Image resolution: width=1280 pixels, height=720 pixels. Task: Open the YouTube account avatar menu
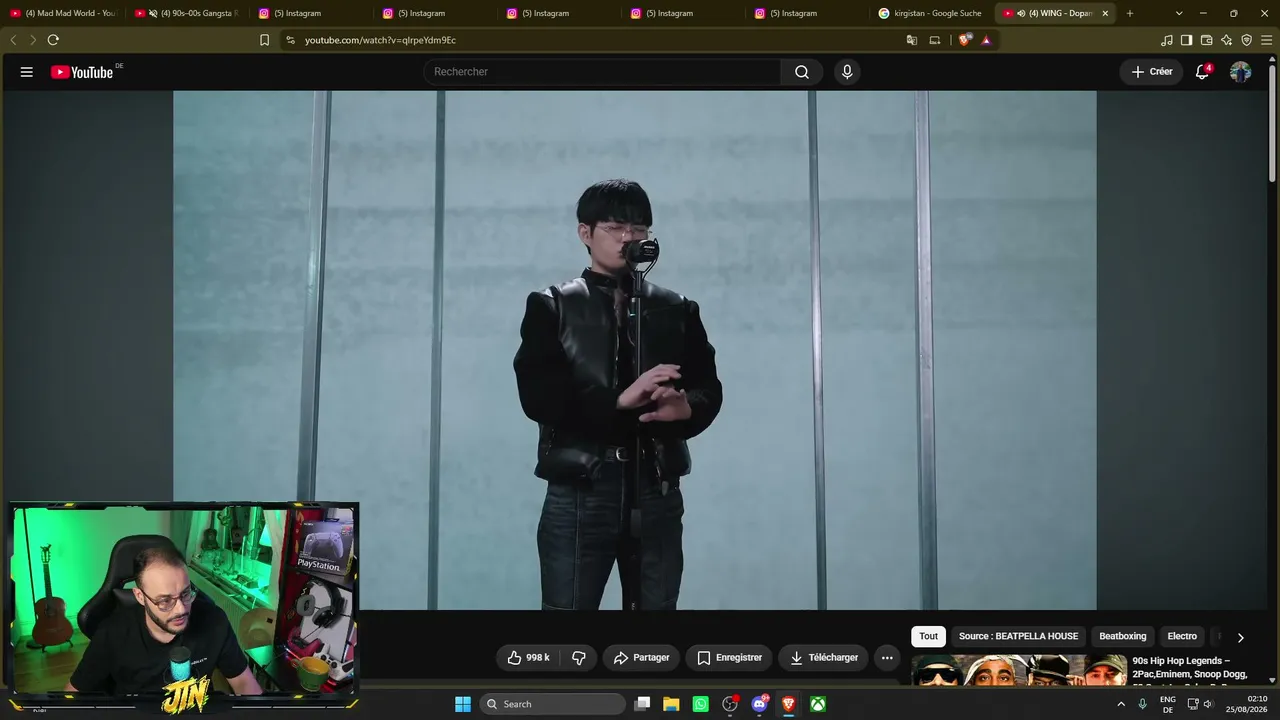1240,72
